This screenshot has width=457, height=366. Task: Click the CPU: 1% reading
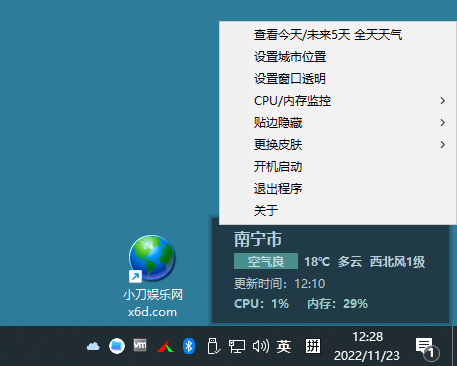261,304
